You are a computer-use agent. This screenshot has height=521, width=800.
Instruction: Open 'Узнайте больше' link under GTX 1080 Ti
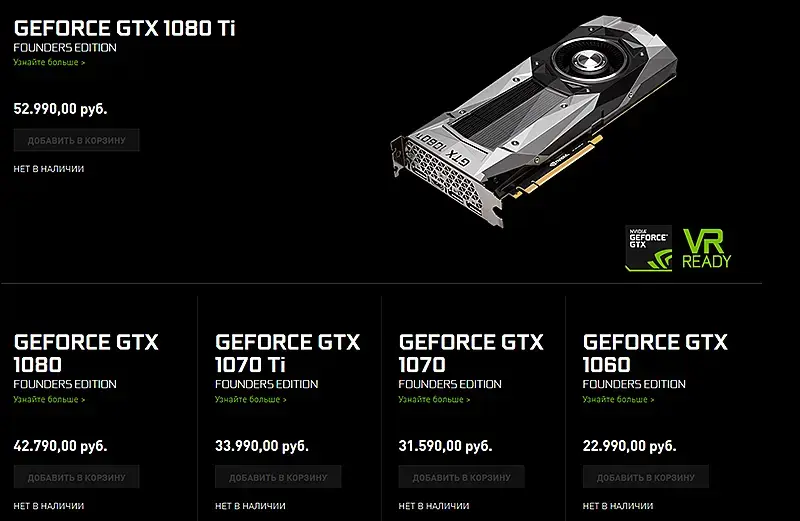coord(49,62)
